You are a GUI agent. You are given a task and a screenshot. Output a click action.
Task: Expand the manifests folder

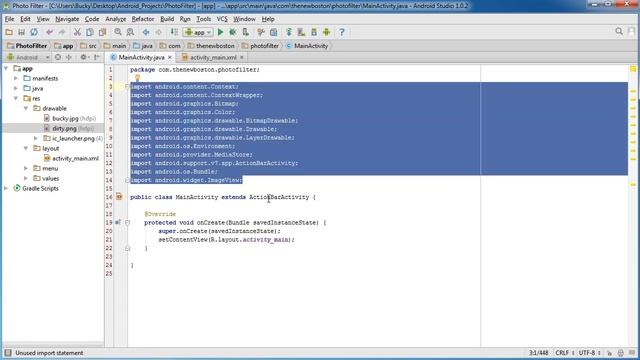[16, 78]
